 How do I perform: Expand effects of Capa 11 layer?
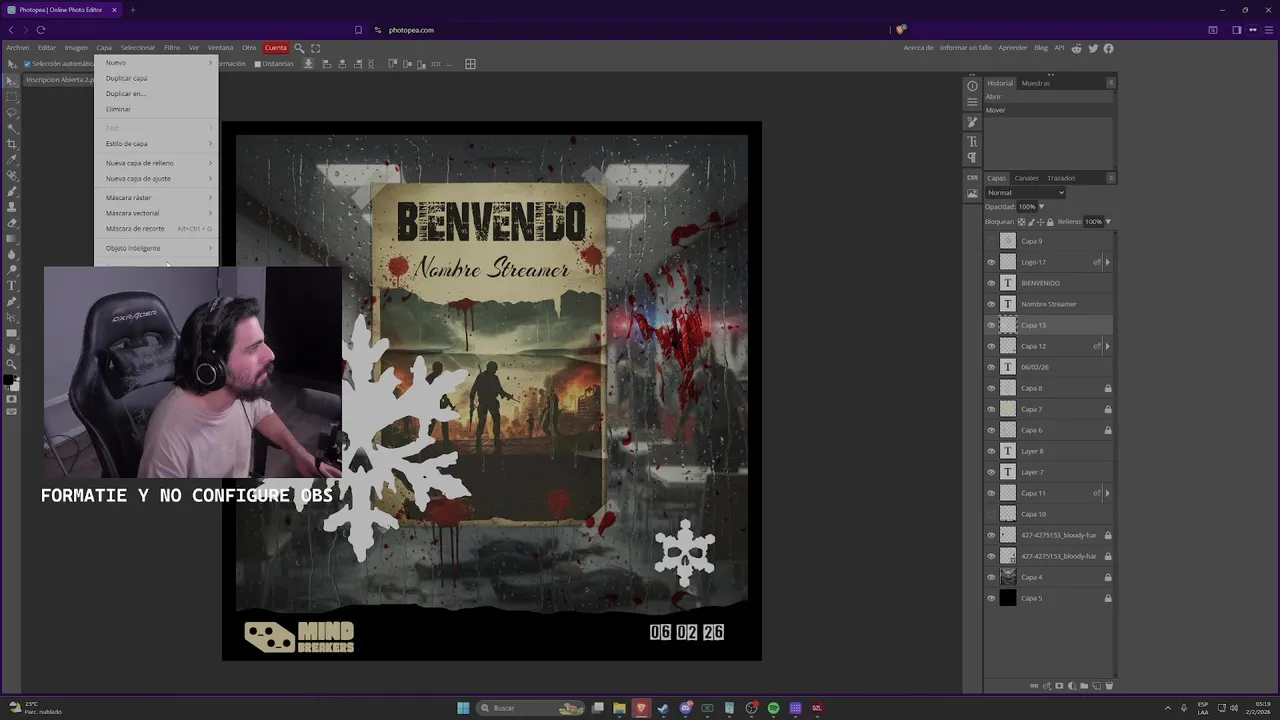coord(1107,493)
